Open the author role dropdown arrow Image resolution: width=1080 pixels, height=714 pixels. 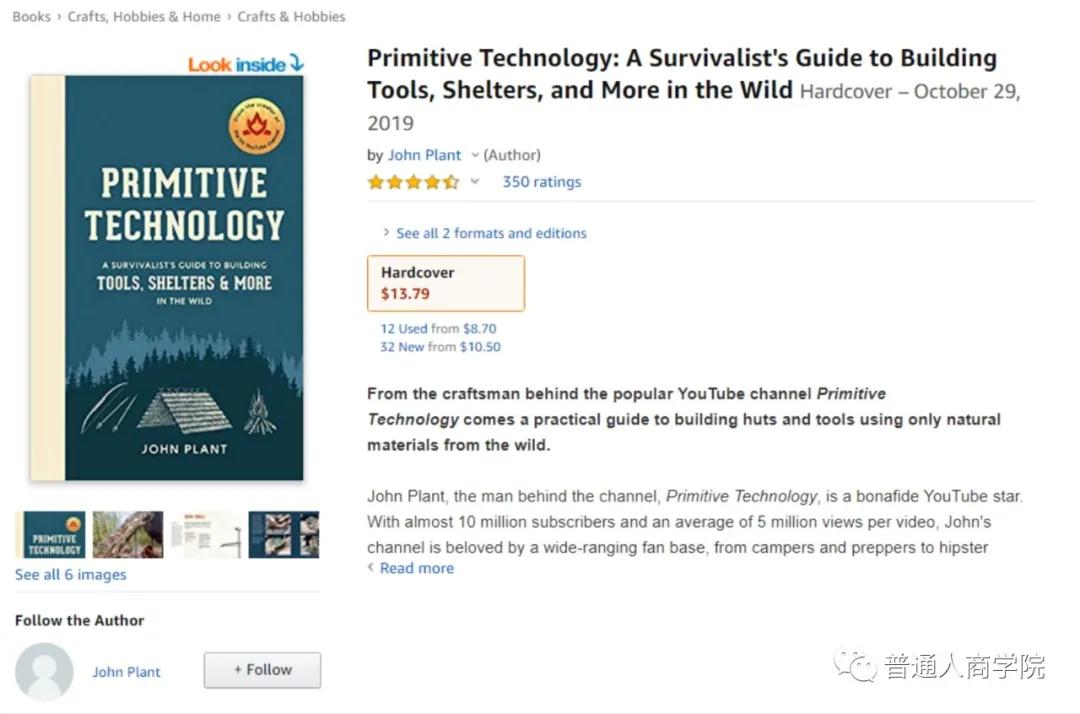(475, 155)
